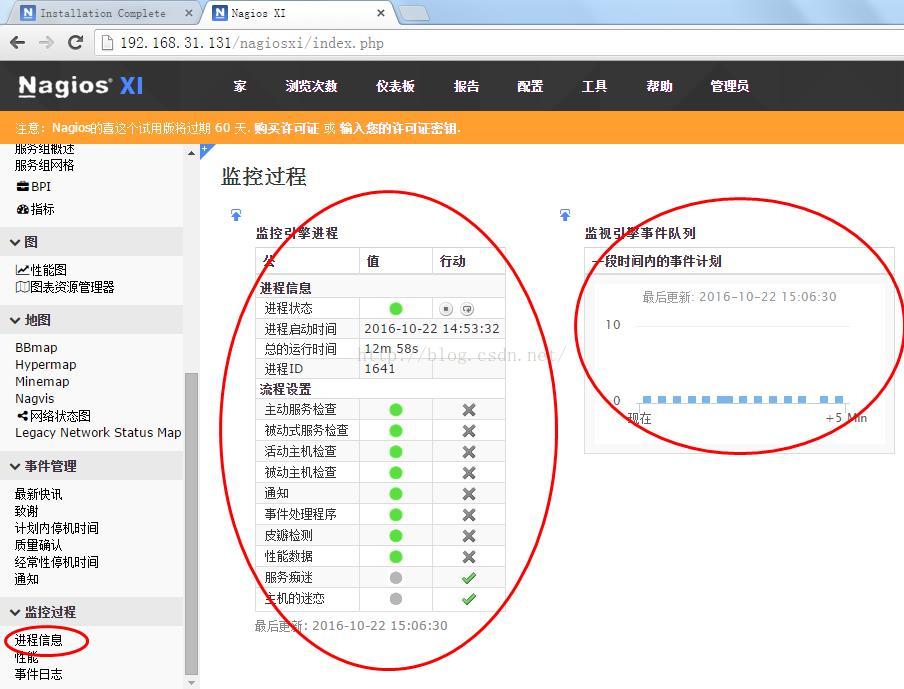Disable 事件处理程序 with its X icon
The image size is (904, 689).
tap(469, 515)
